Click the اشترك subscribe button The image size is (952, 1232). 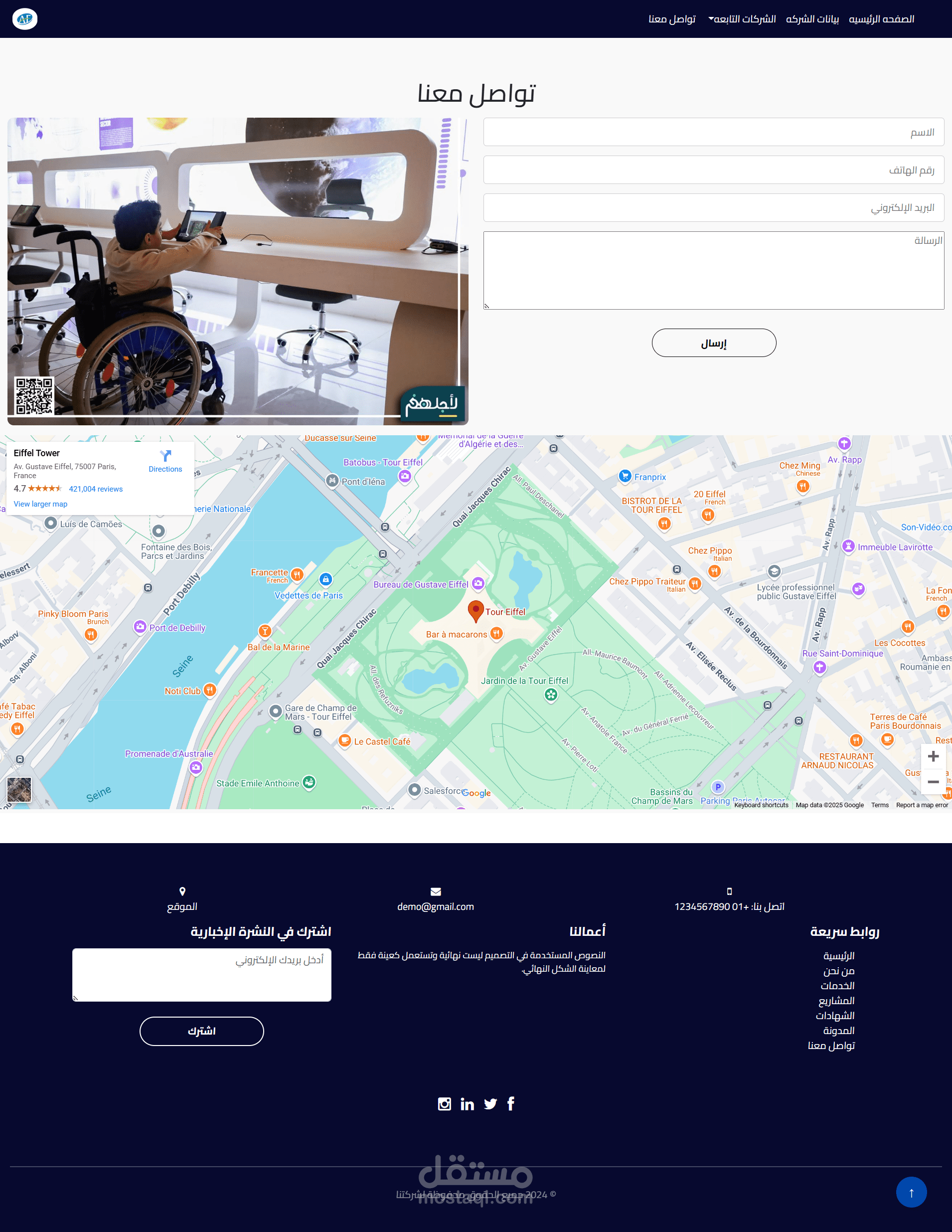pos(202,1031)
